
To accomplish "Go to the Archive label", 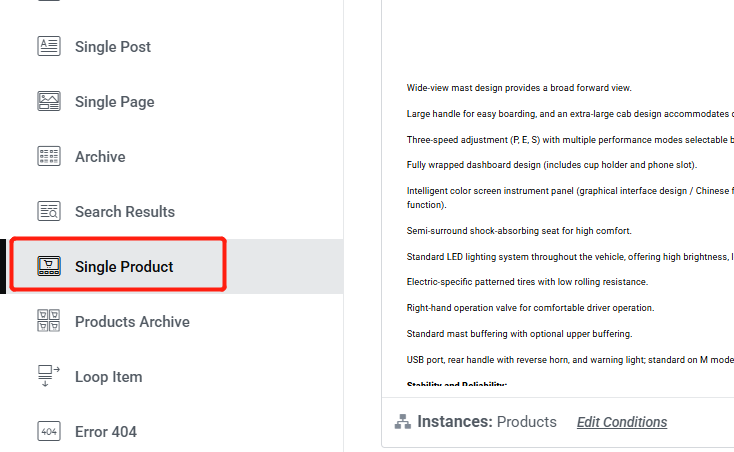I will pyautogui.click(x=100, y=157).
